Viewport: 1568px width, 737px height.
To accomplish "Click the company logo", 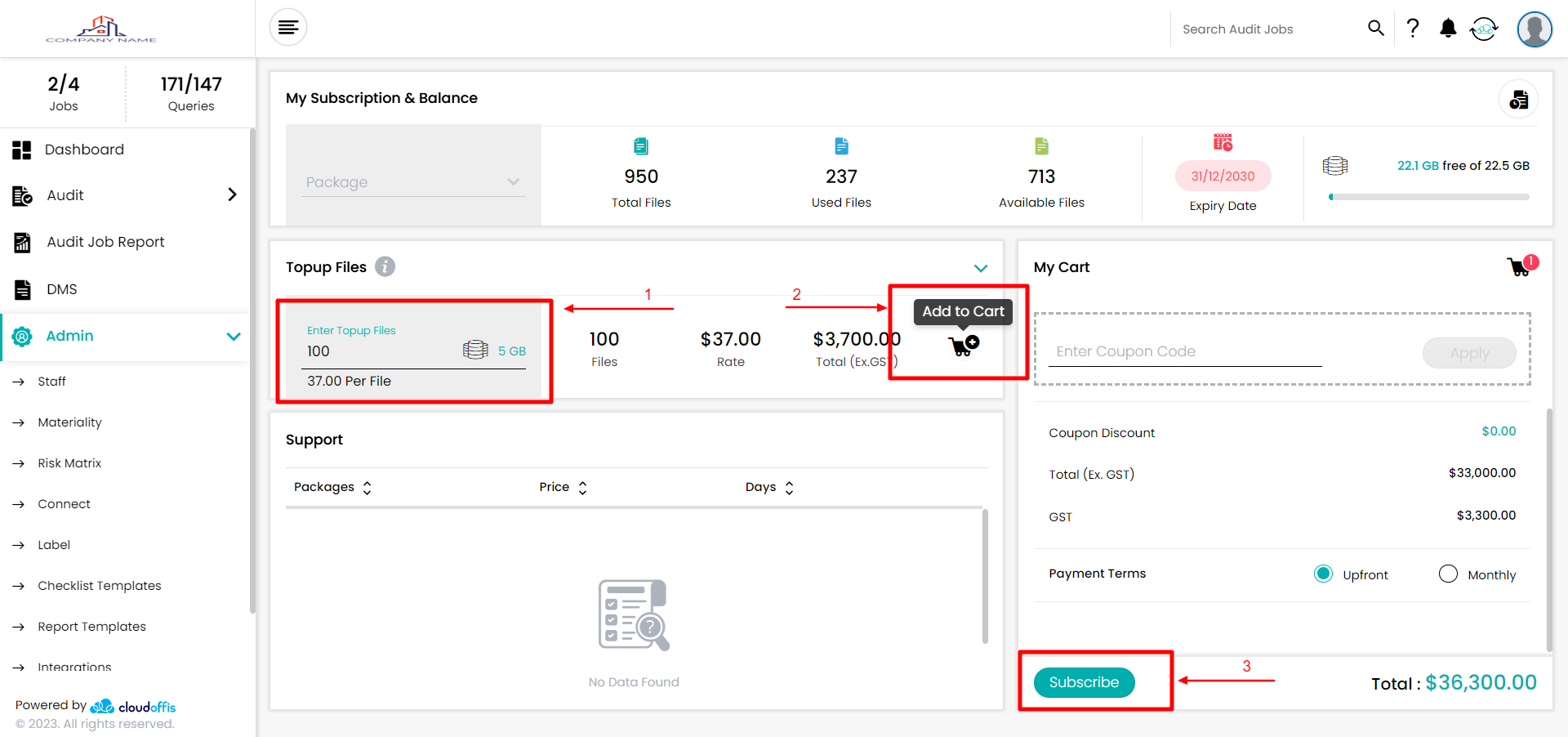I will [x=101, y=29].
